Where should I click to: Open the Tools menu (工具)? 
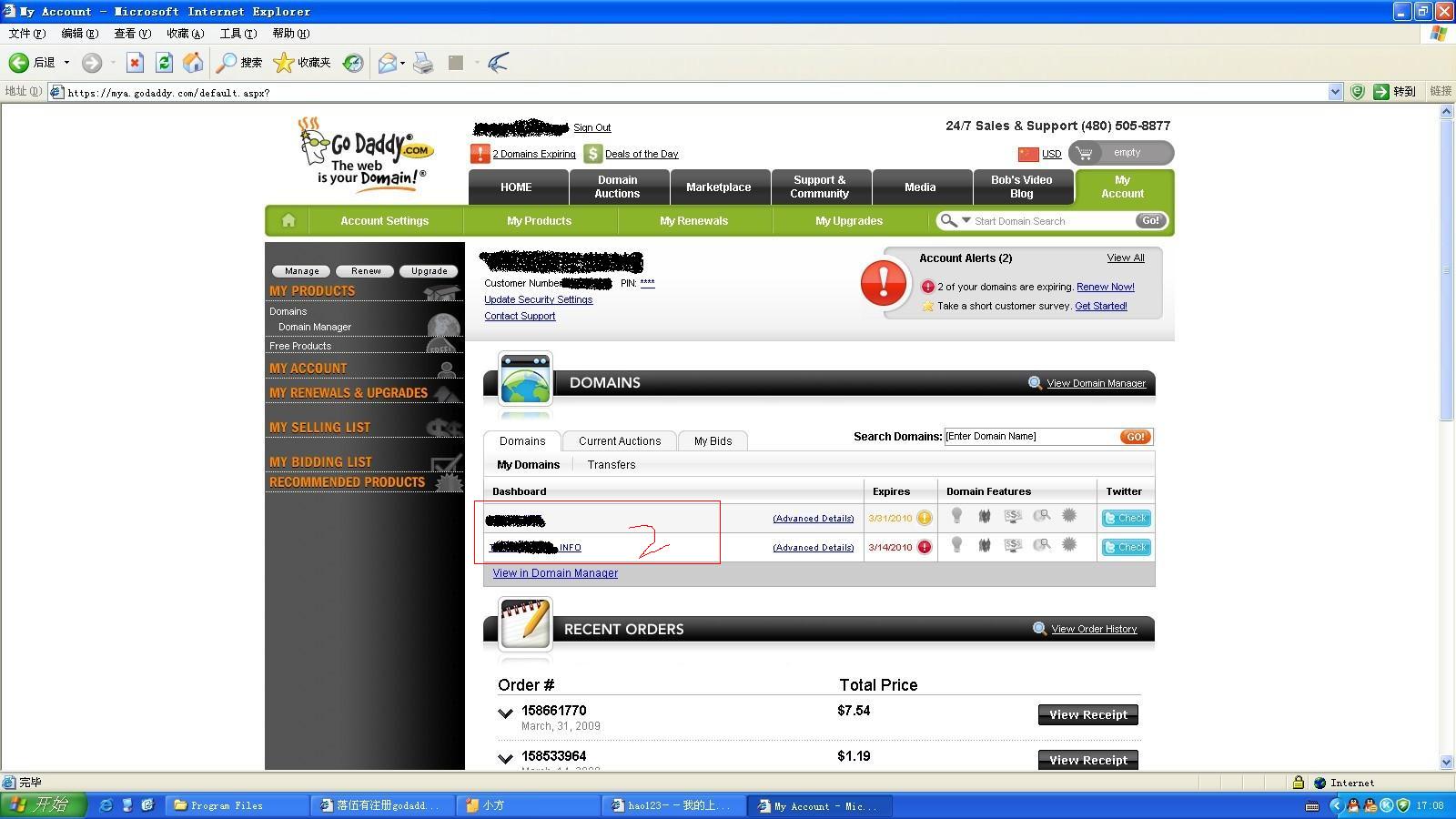point(238,34)
